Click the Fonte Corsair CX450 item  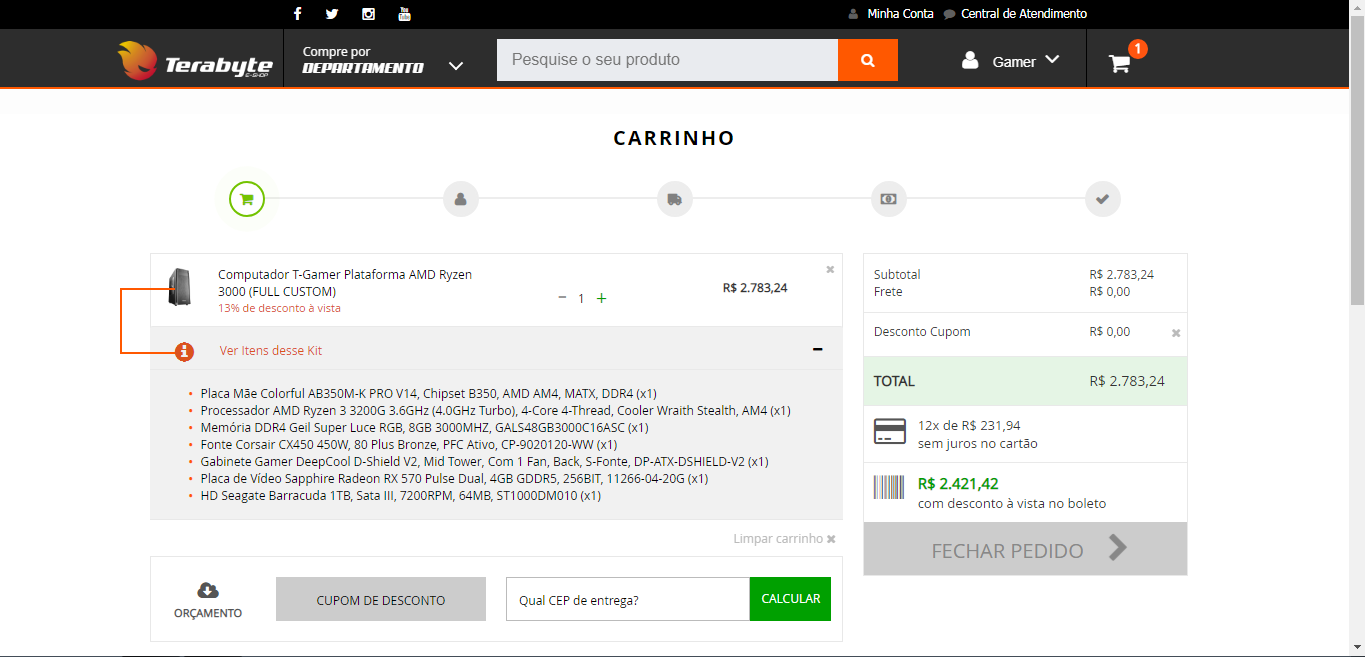pos(409,445)
